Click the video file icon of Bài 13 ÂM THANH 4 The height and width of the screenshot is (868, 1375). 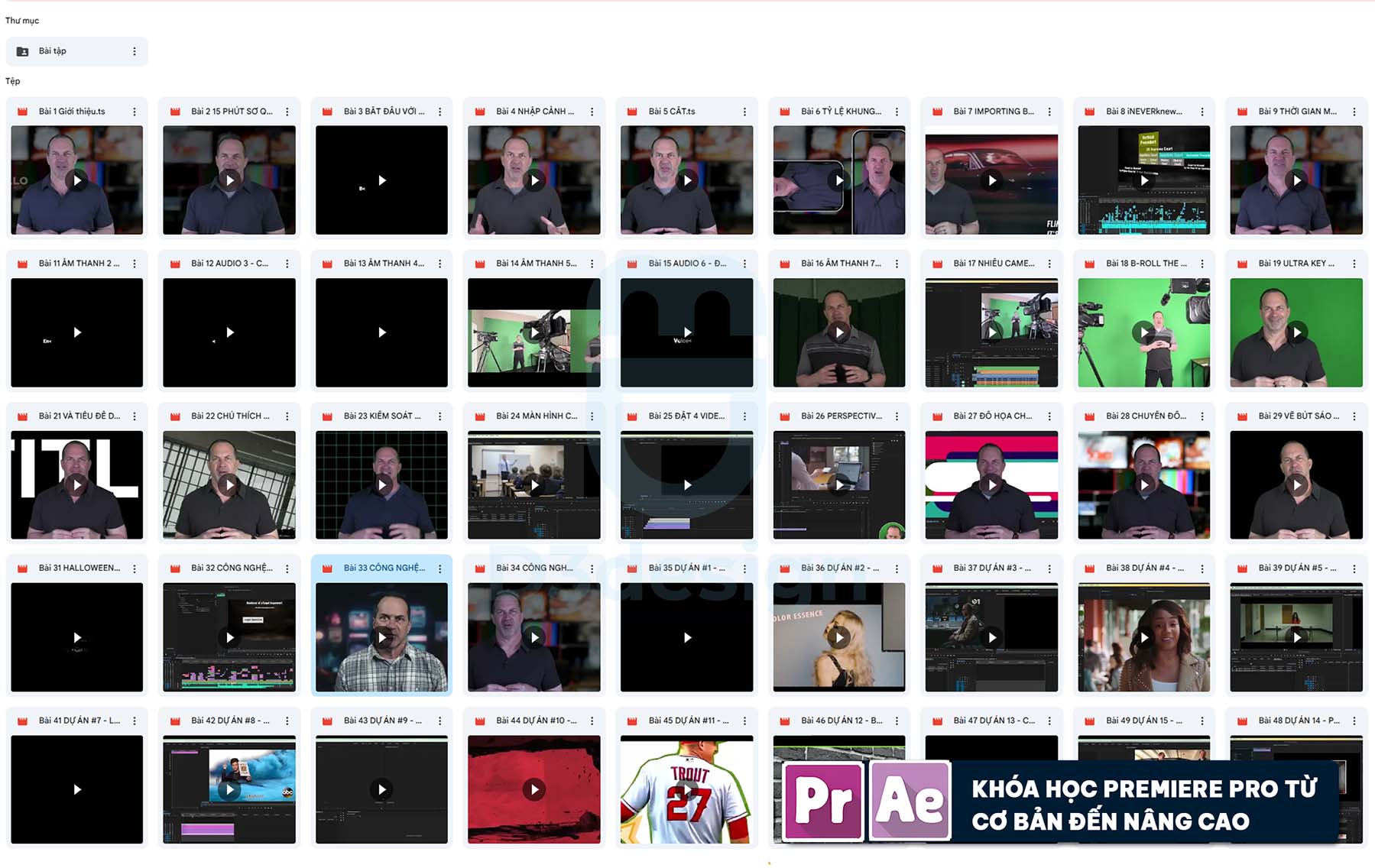[327, 264]
